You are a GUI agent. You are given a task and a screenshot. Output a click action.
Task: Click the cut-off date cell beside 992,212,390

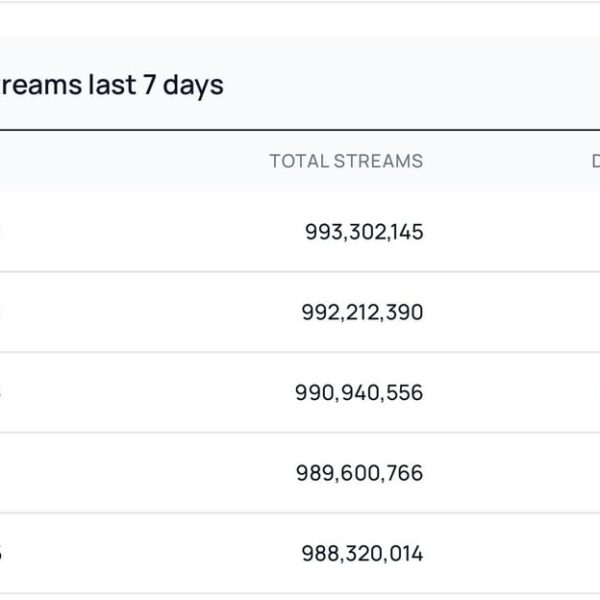pos(3,312)
